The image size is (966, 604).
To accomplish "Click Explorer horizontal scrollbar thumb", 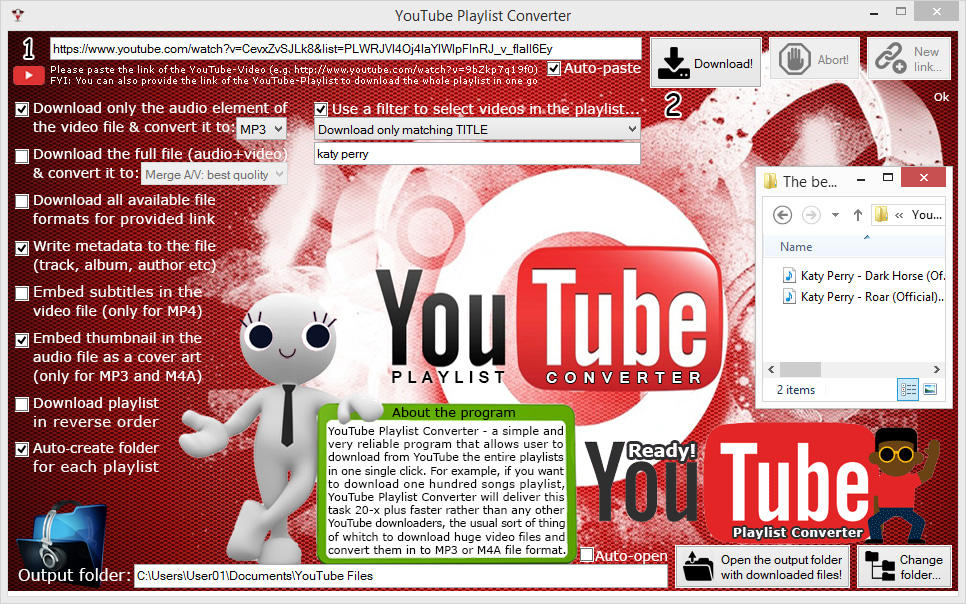I will 800,369.
